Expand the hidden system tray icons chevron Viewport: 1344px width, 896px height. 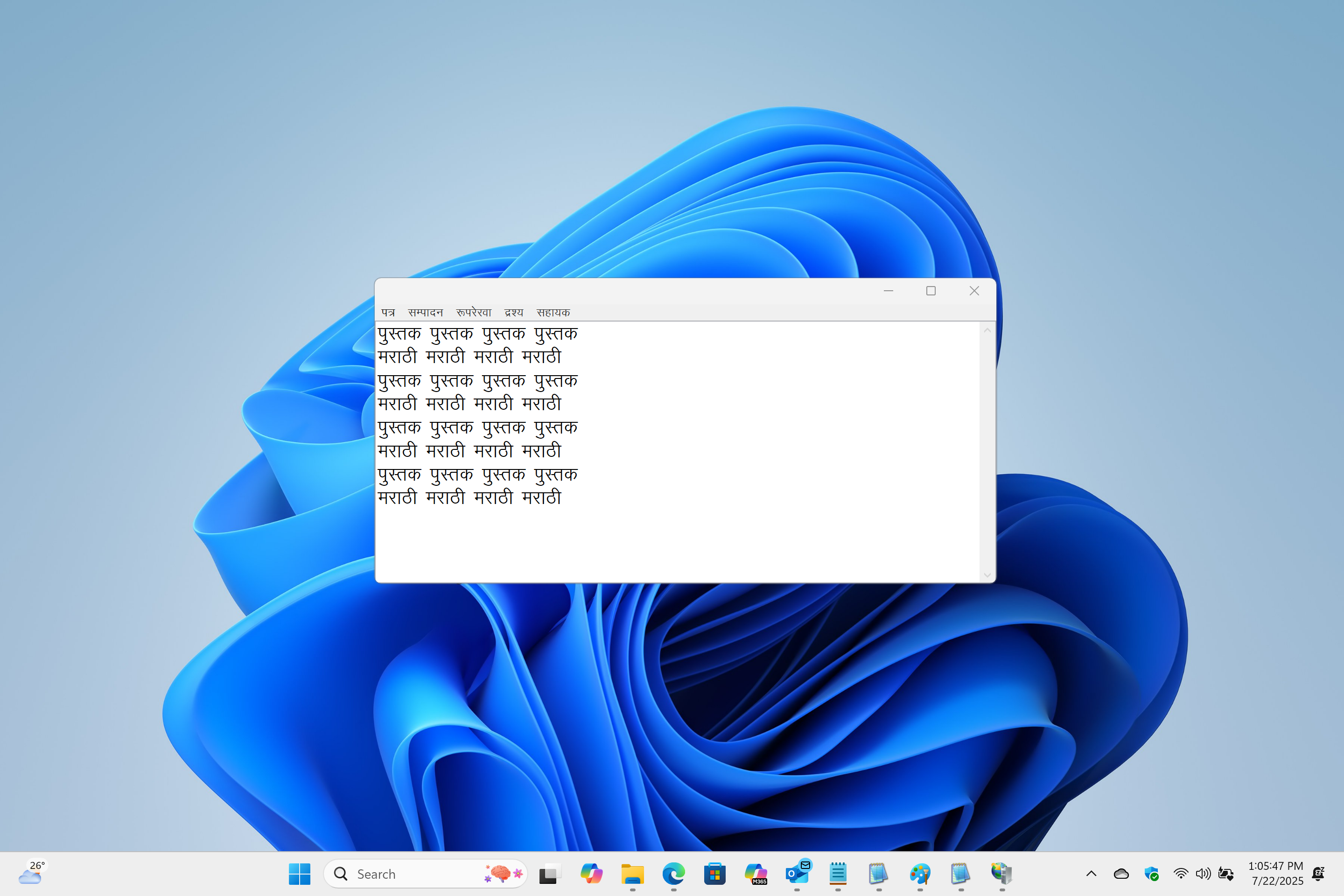(1091, 874)
